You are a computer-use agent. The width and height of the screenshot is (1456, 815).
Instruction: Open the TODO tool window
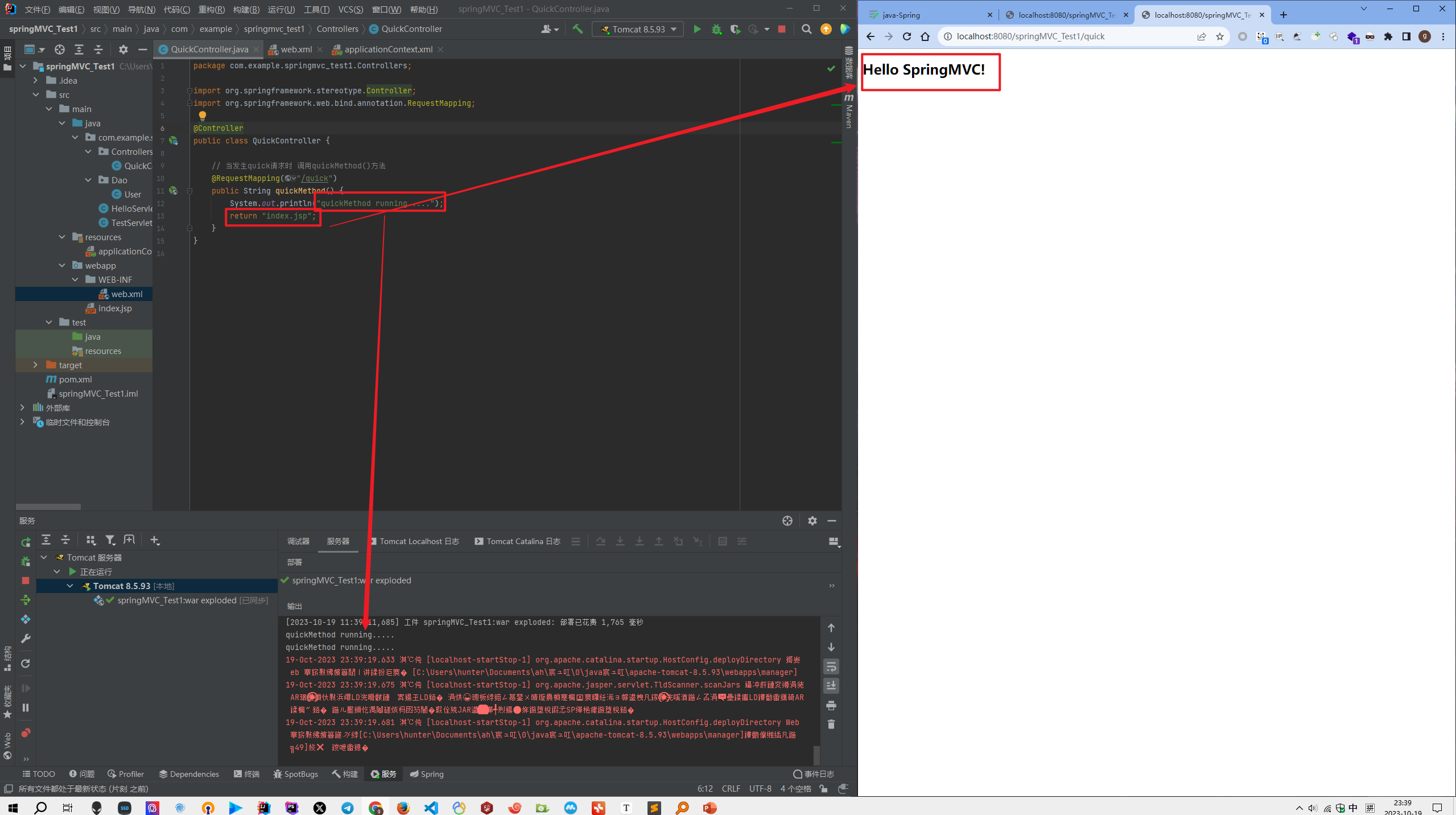pos(39,774)
